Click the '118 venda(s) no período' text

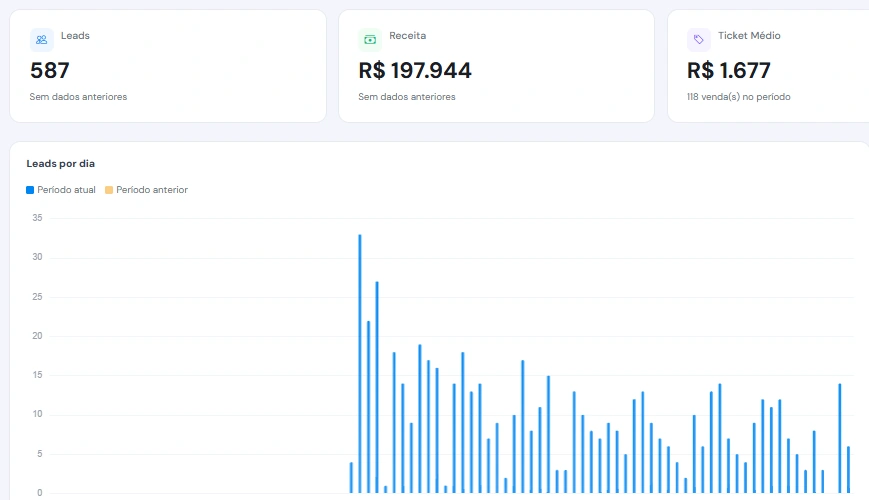pyautogui.click(x=739, y=97)
